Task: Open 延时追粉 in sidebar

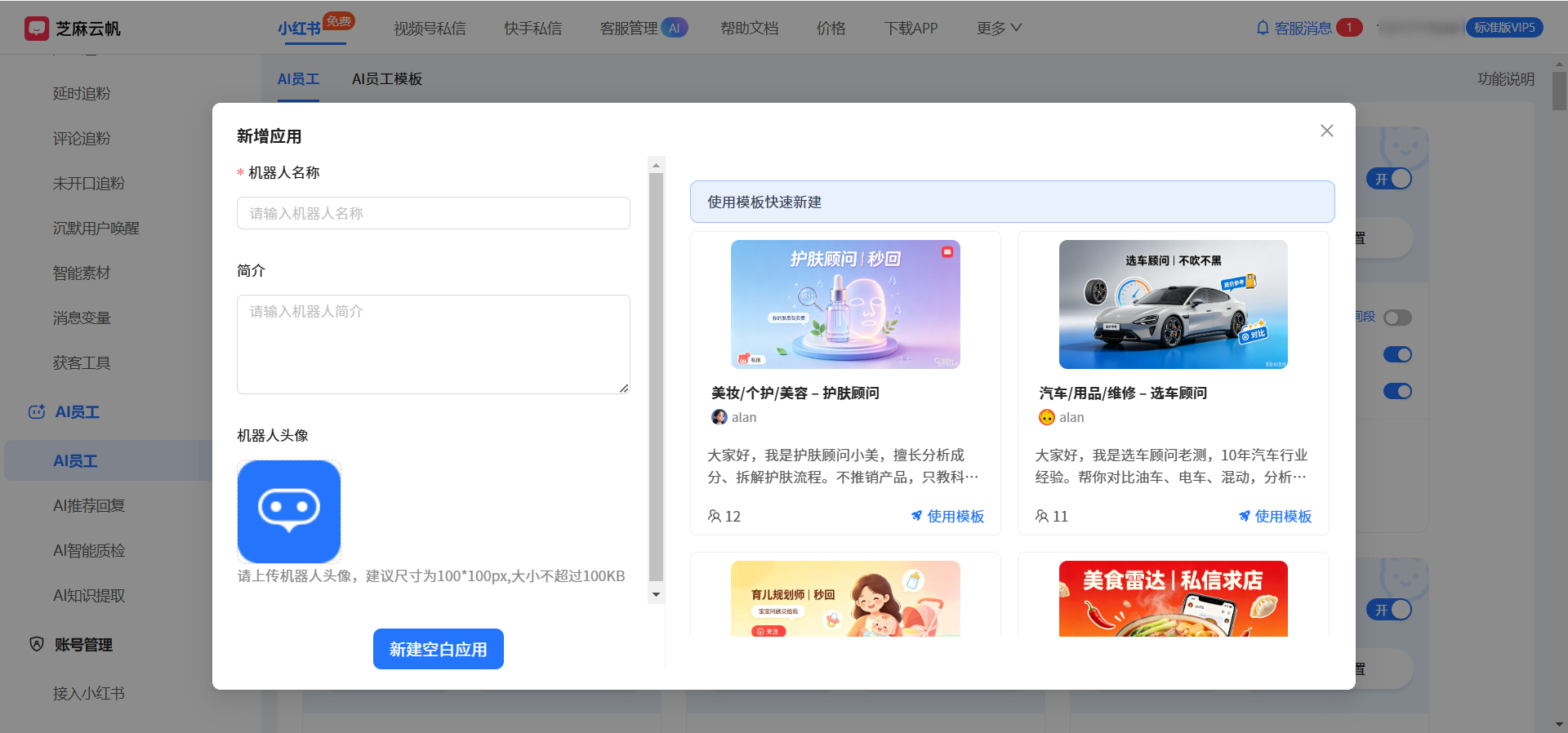Action: point(82,93)
